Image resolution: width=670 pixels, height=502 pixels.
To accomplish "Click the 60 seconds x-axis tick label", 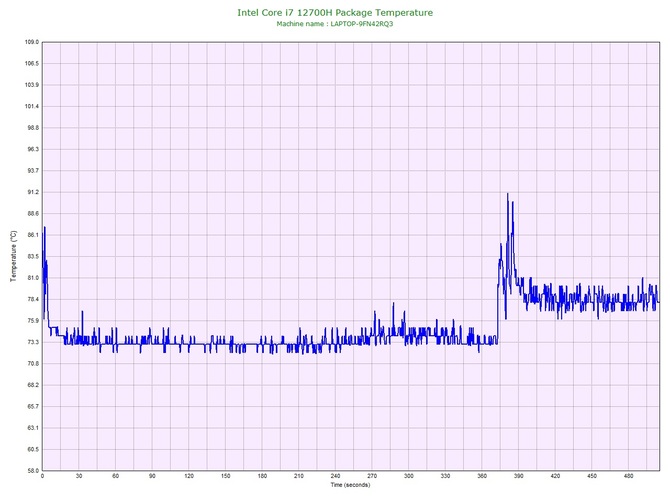I will (x=115, y=476).
